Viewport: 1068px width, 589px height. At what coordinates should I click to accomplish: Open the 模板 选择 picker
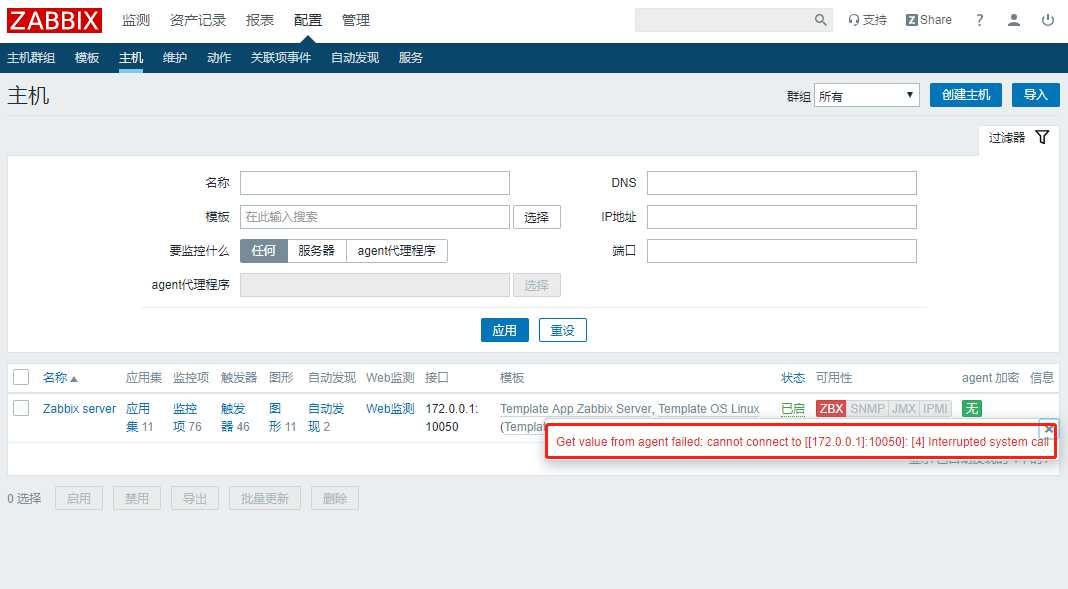point(537,216)
